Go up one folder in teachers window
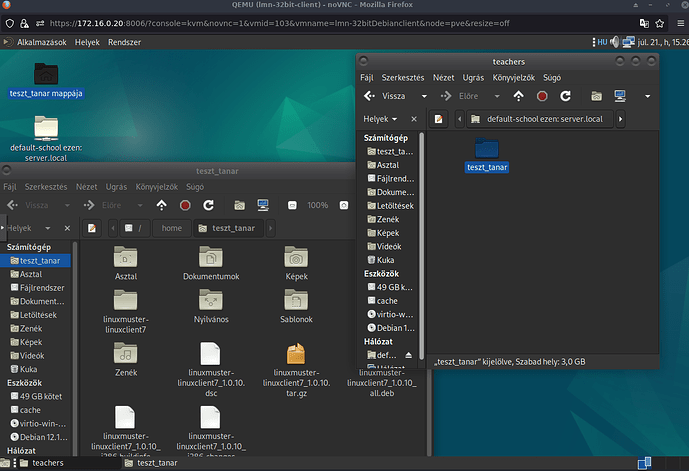The width and height of the screenshot is (689, 471). [x=518, y=96]
